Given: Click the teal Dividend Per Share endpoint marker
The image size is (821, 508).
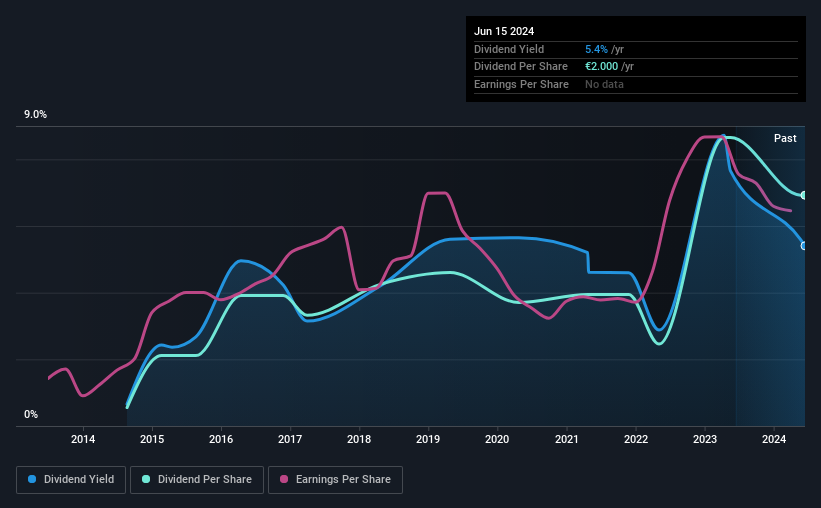Looking at the screenshot, I should pos(804,195).
